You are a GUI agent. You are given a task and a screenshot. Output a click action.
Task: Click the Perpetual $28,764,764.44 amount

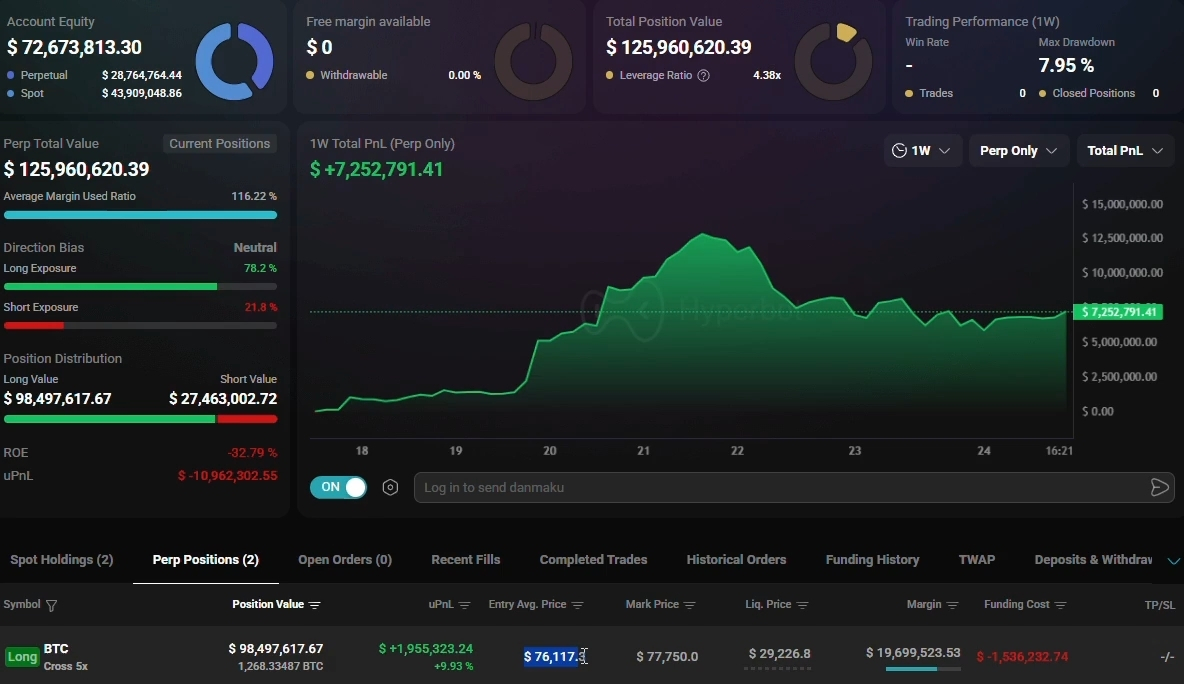(x=142, y=75)
